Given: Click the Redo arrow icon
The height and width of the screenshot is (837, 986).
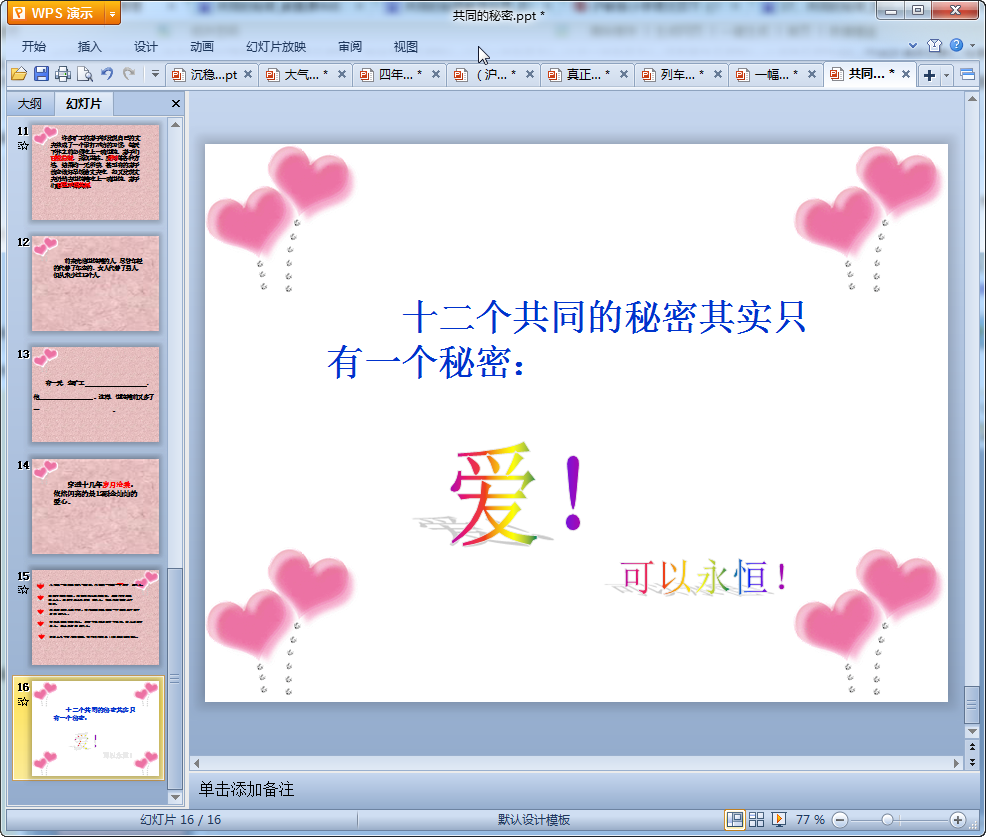Looking at the screenshot, I should 129,74.
